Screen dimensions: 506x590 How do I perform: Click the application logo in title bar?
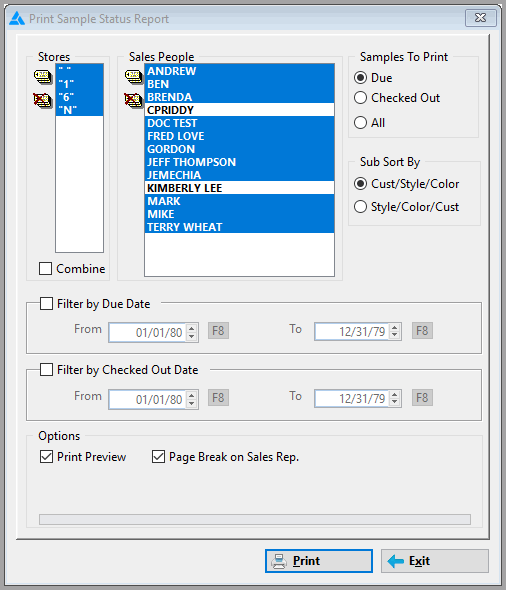coord(17,18)
